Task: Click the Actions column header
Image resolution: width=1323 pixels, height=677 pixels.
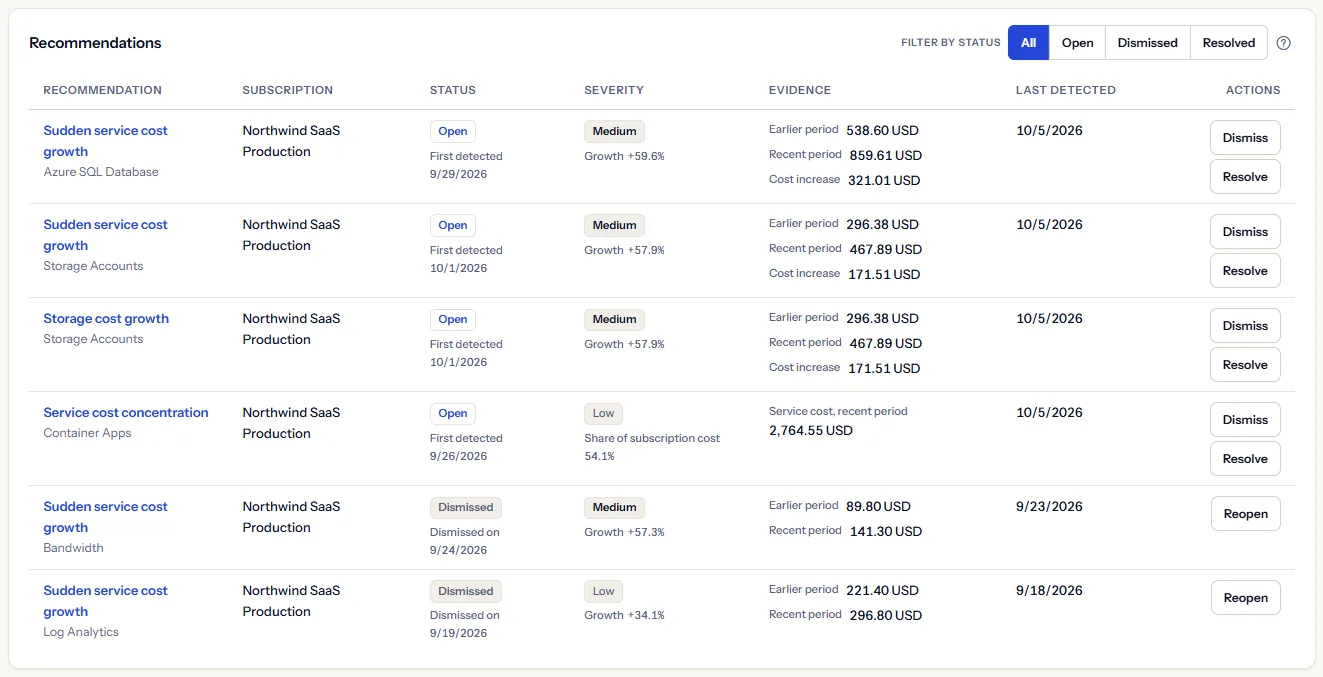Action: [1253, 90]
